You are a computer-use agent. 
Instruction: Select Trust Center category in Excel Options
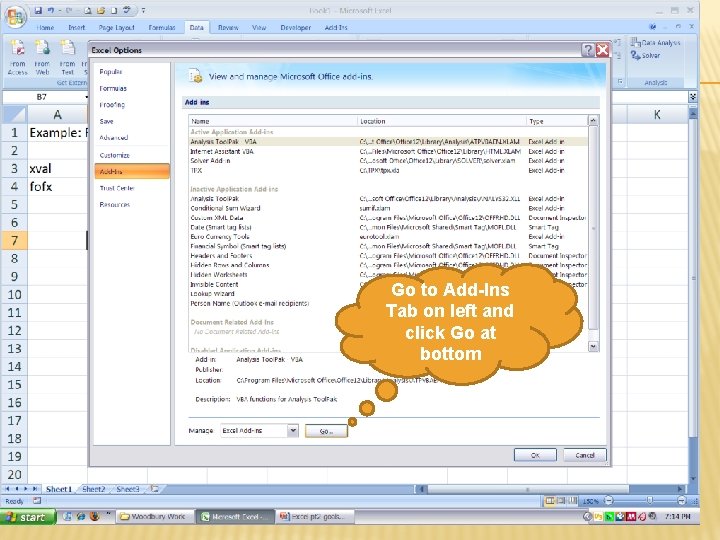coord(131,188)
